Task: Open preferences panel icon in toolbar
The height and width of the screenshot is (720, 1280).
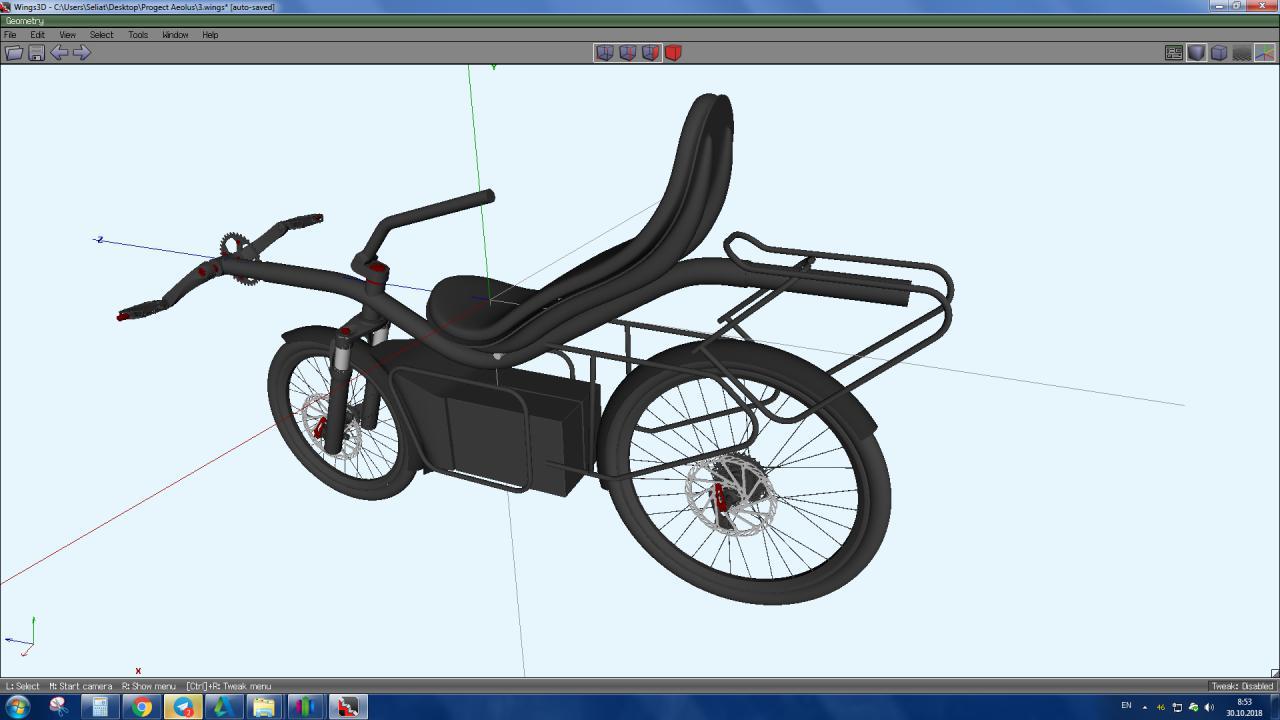Action: pos(1174,53)
